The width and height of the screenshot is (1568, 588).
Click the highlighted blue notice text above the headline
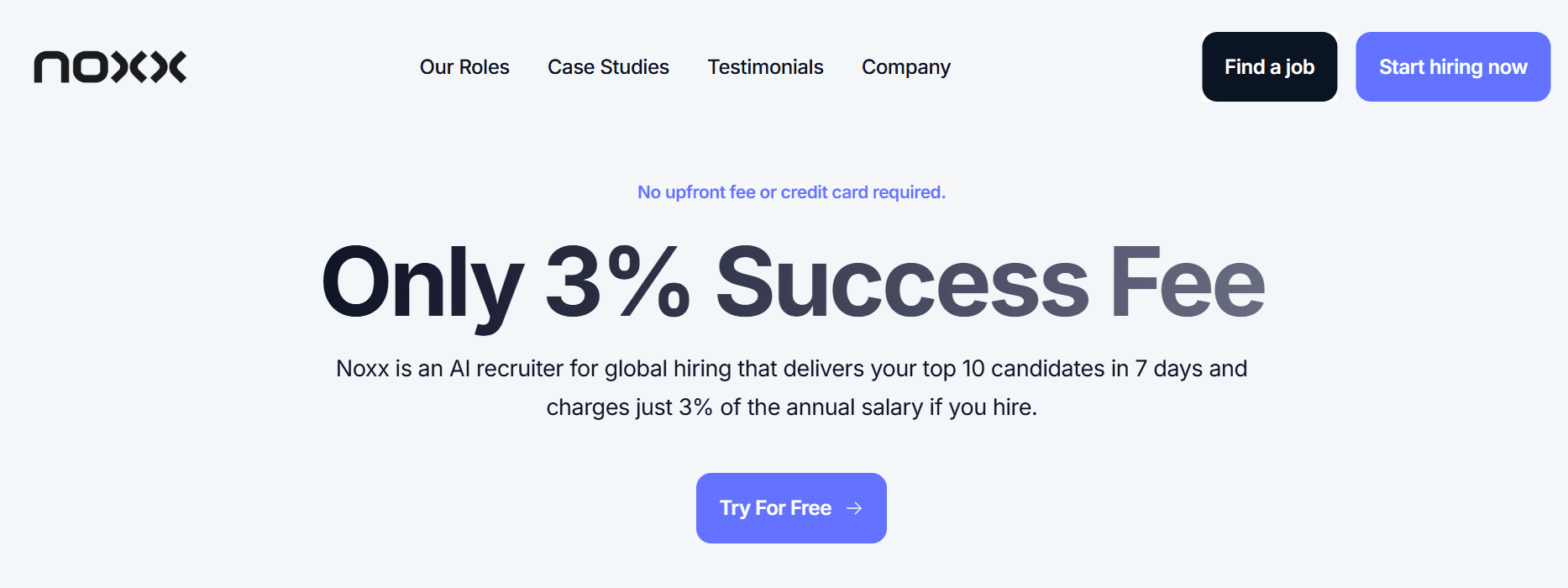click(x=790, y=192)
